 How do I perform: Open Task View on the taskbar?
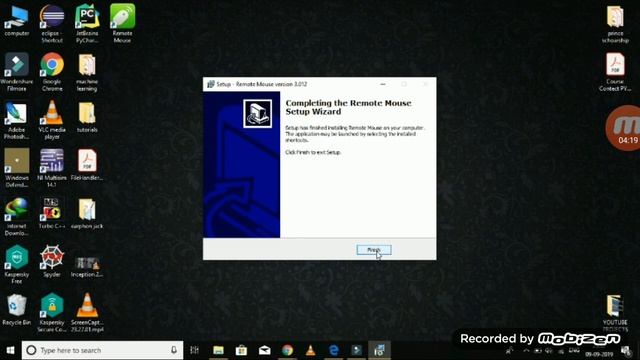[x=195, y=350]
